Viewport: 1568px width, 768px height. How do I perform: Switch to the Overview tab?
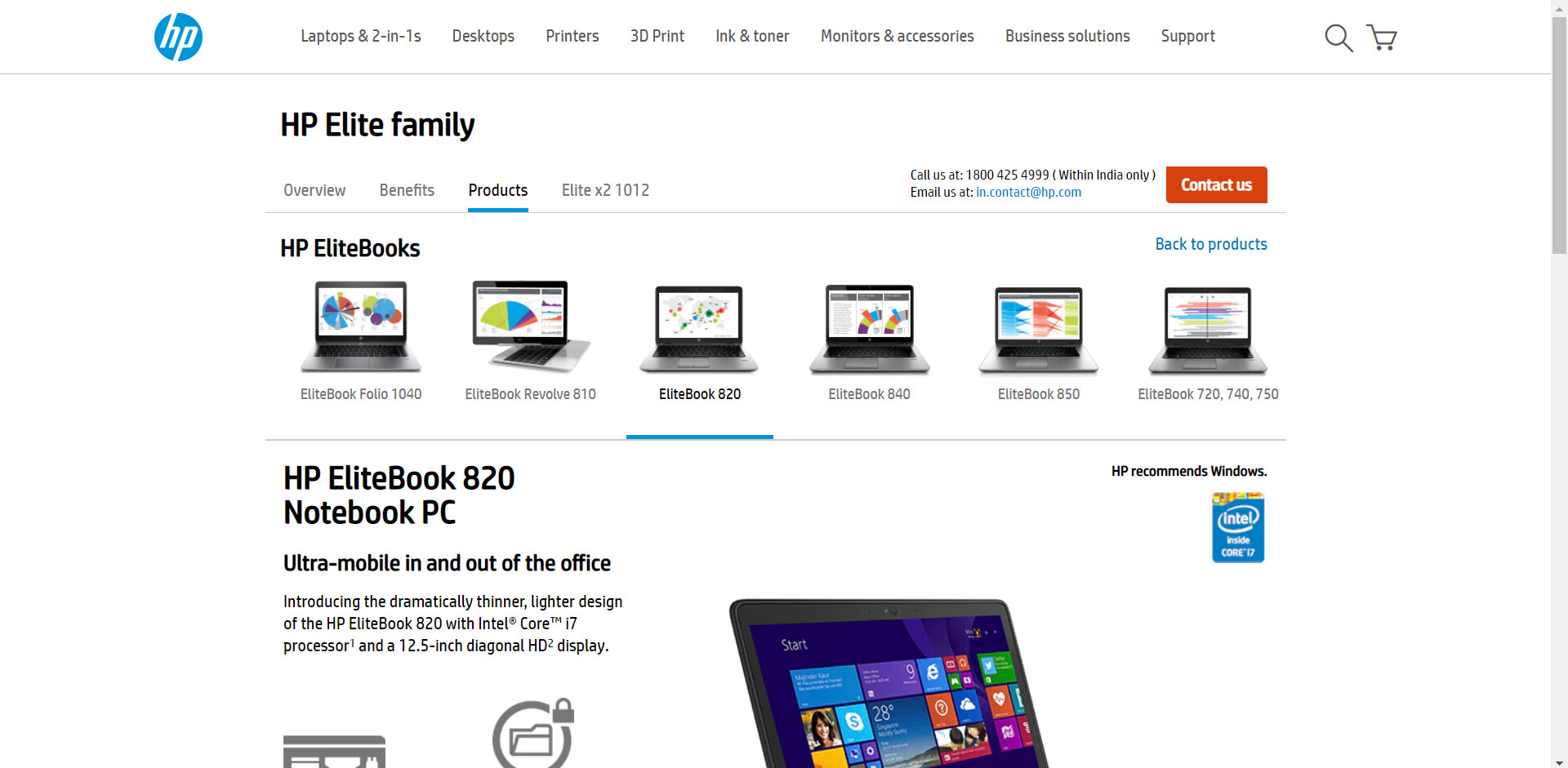coord(314,190)
